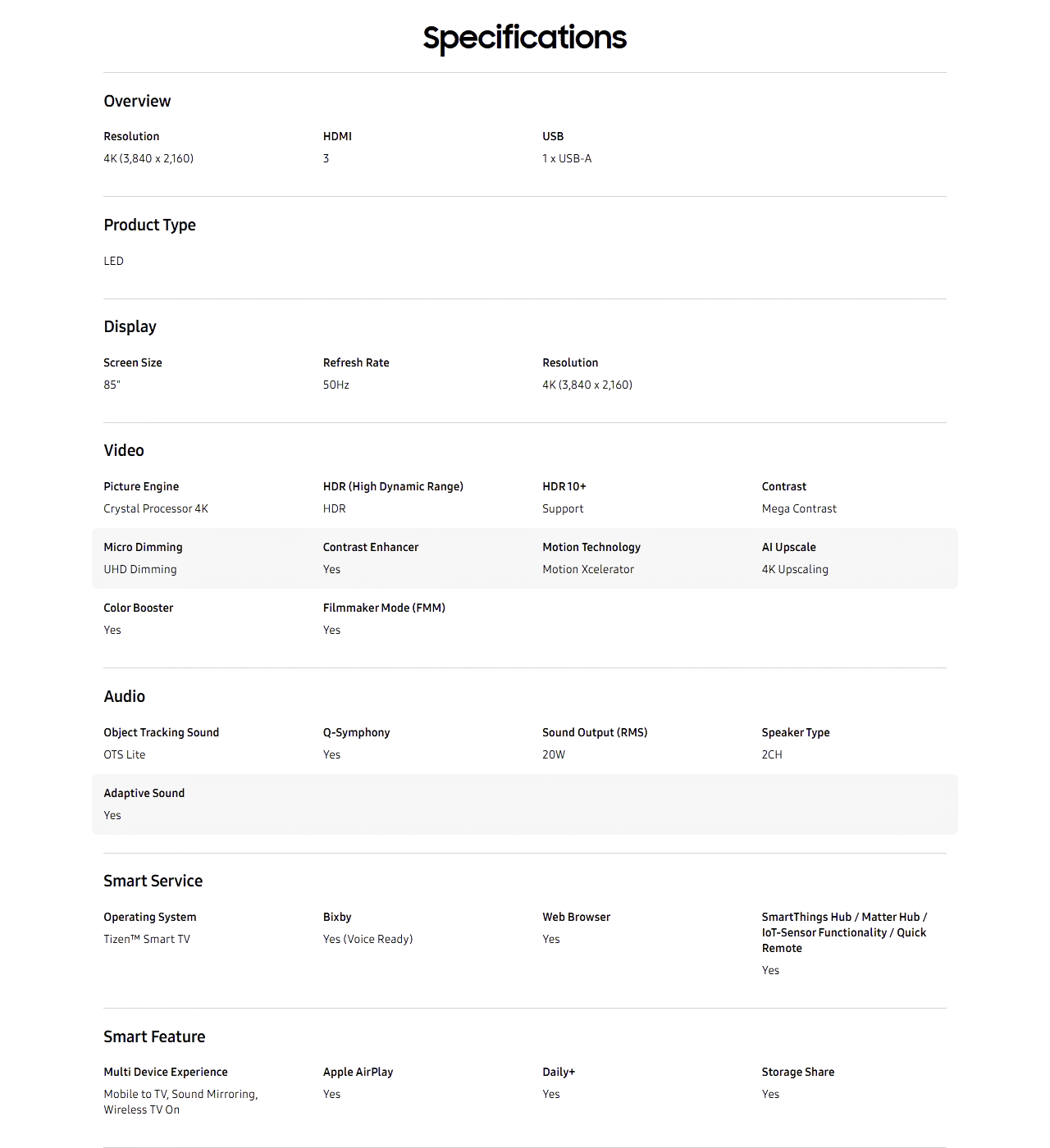Click the Screen Size label
The height and width of the screenshot is (1148, 1050).
click(x=133, y=362)
